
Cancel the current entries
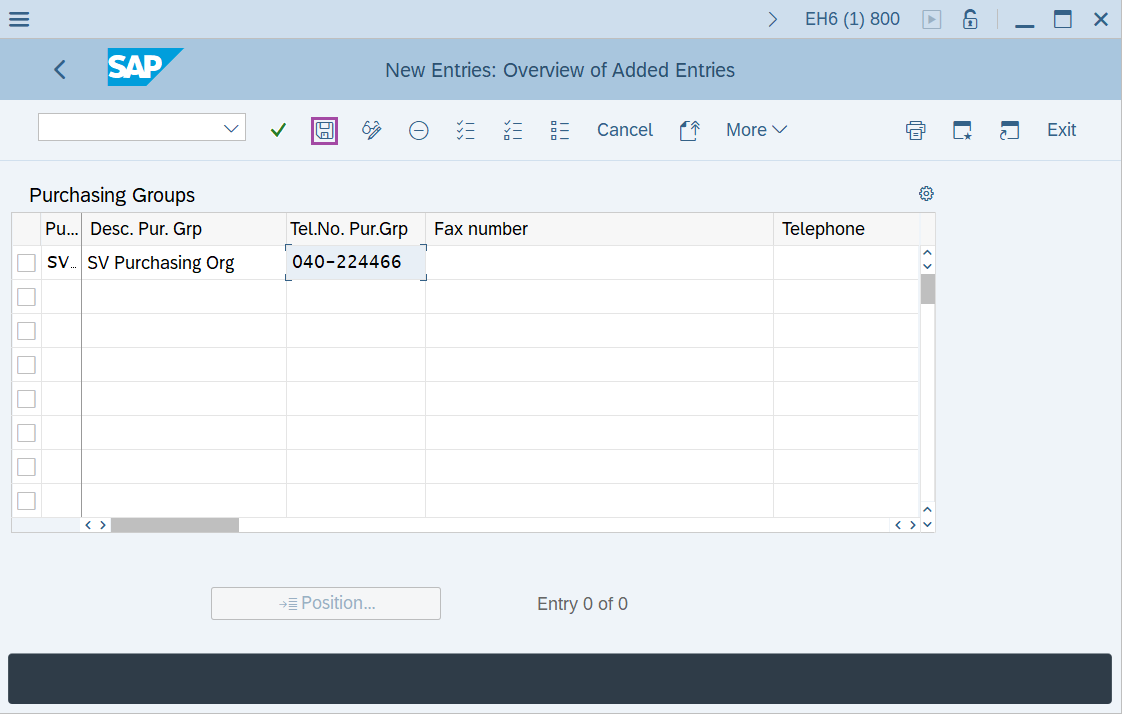624,130
